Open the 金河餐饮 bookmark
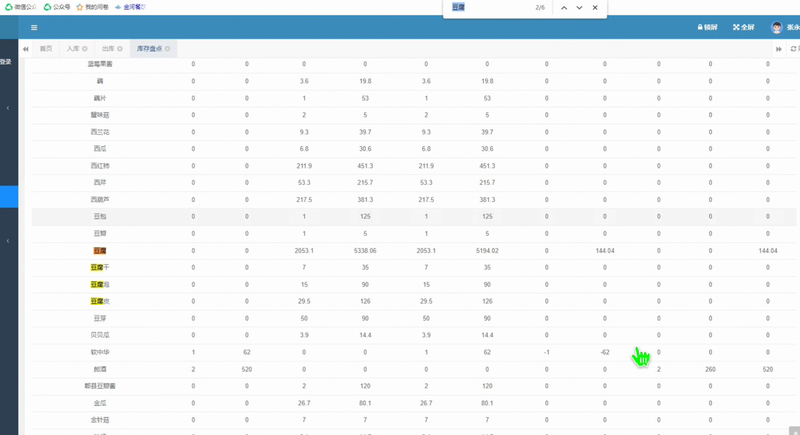The height and width of the screenshot is (435, 800). click(130, 7)
